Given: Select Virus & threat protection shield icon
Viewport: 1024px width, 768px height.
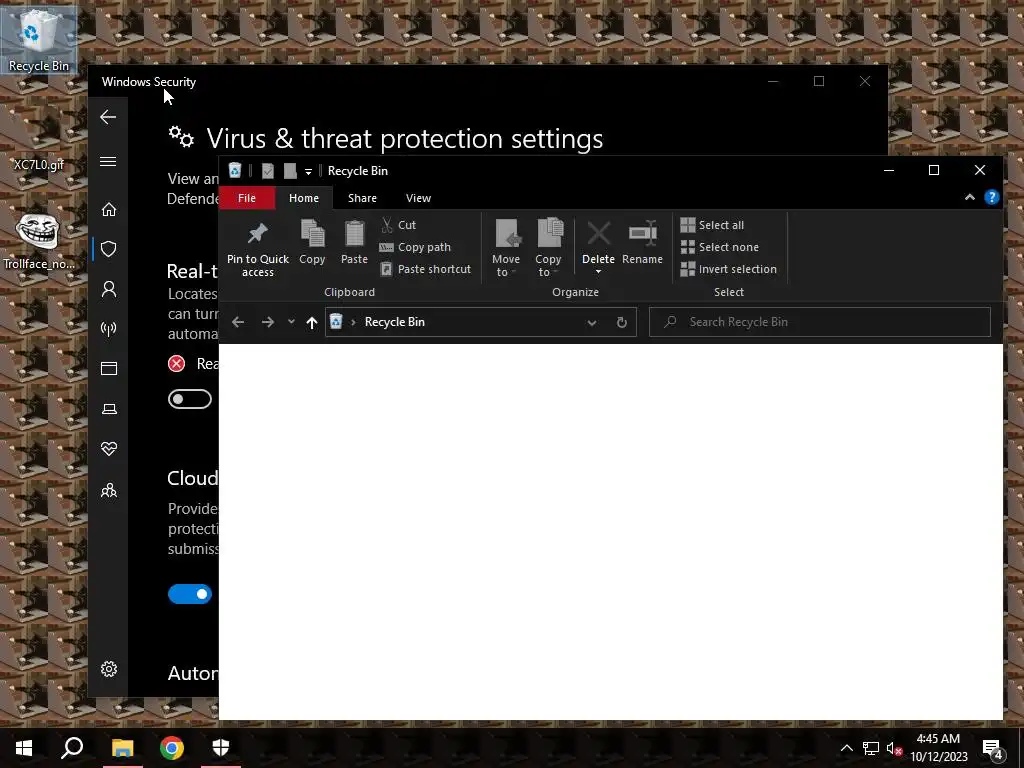Looking at the screenshot, I should [108, 249].
